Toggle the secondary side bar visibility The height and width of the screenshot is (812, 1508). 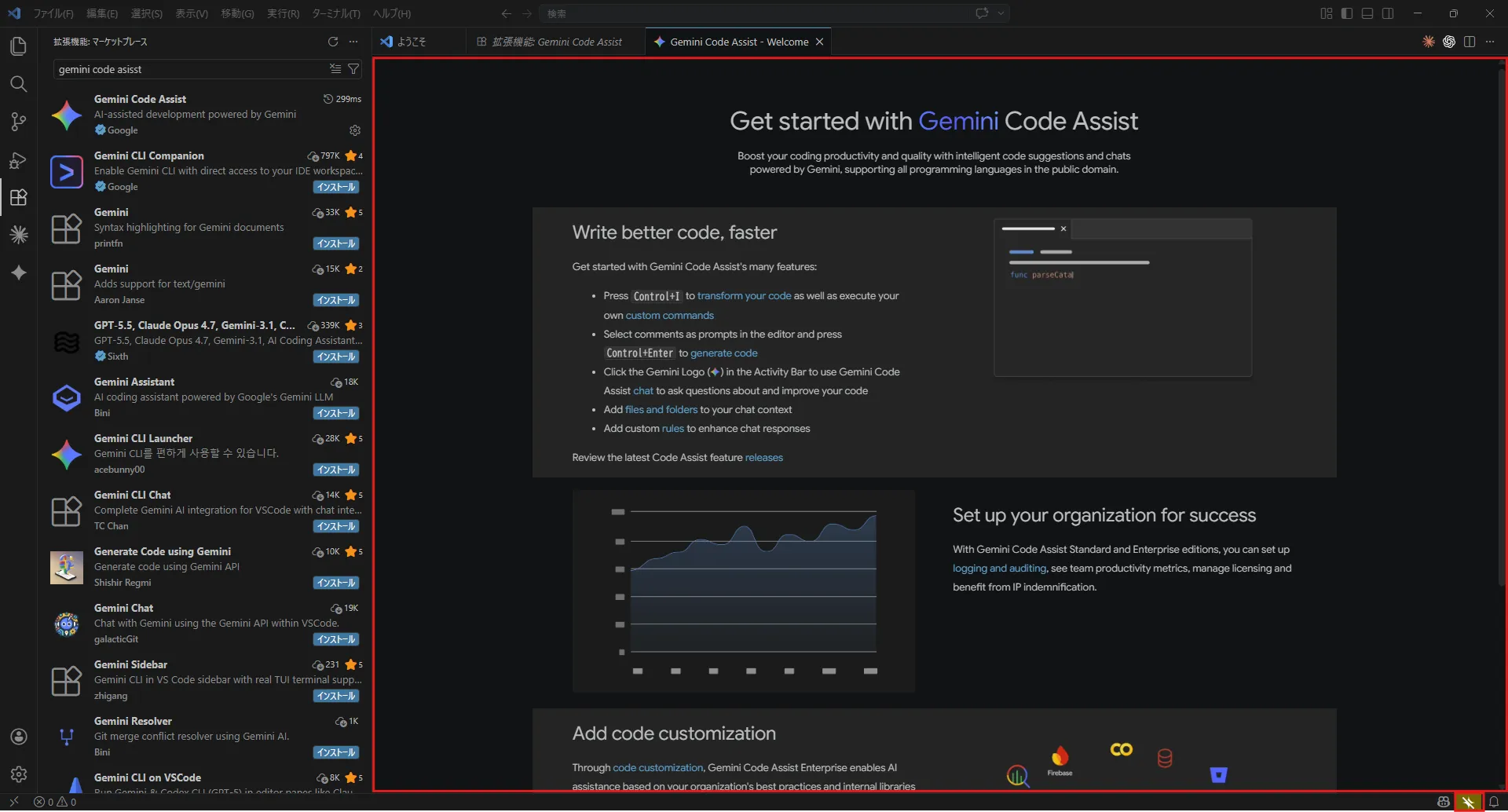1388,13
